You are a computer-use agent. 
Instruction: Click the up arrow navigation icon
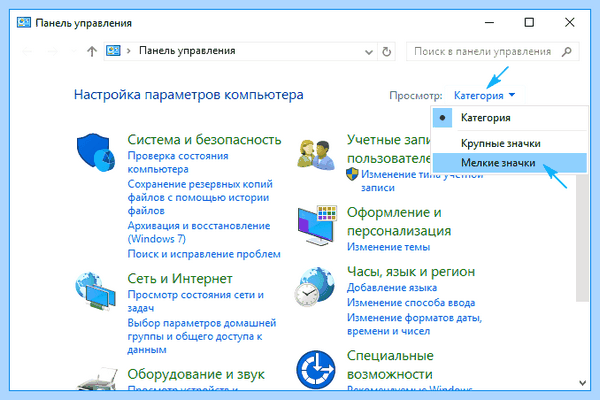[92, 51]
